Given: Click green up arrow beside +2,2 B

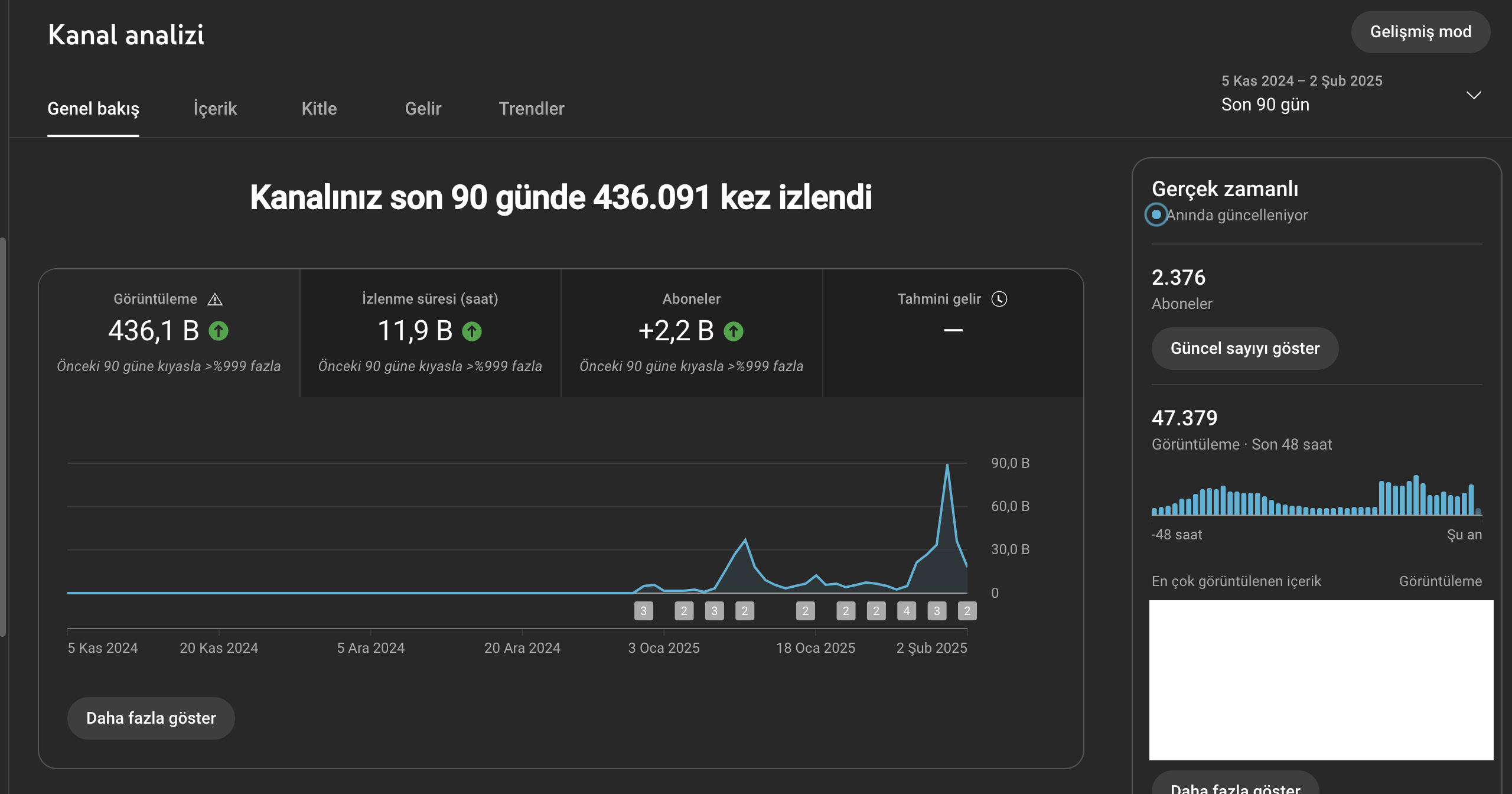Looking at the screenshot, I should click(x=734, y=331).
